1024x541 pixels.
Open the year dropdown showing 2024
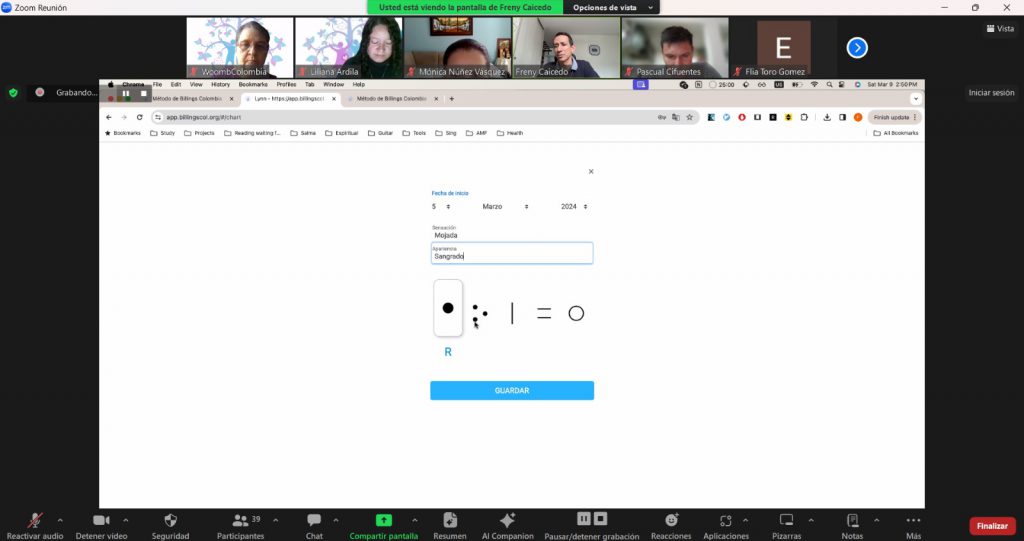click(575, 206)
